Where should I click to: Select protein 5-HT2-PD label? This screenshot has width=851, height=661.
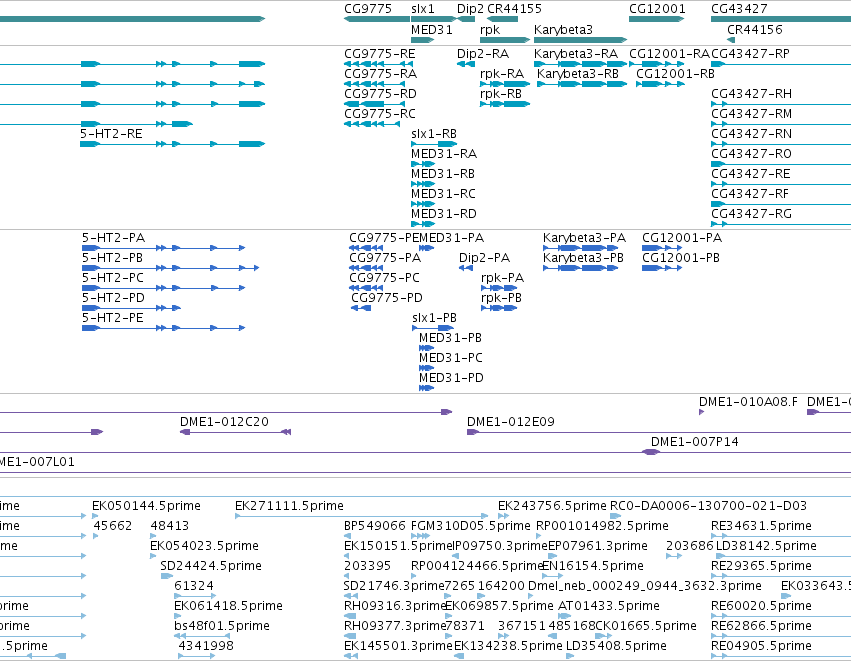pyautogui.click(x=113, y=298)
